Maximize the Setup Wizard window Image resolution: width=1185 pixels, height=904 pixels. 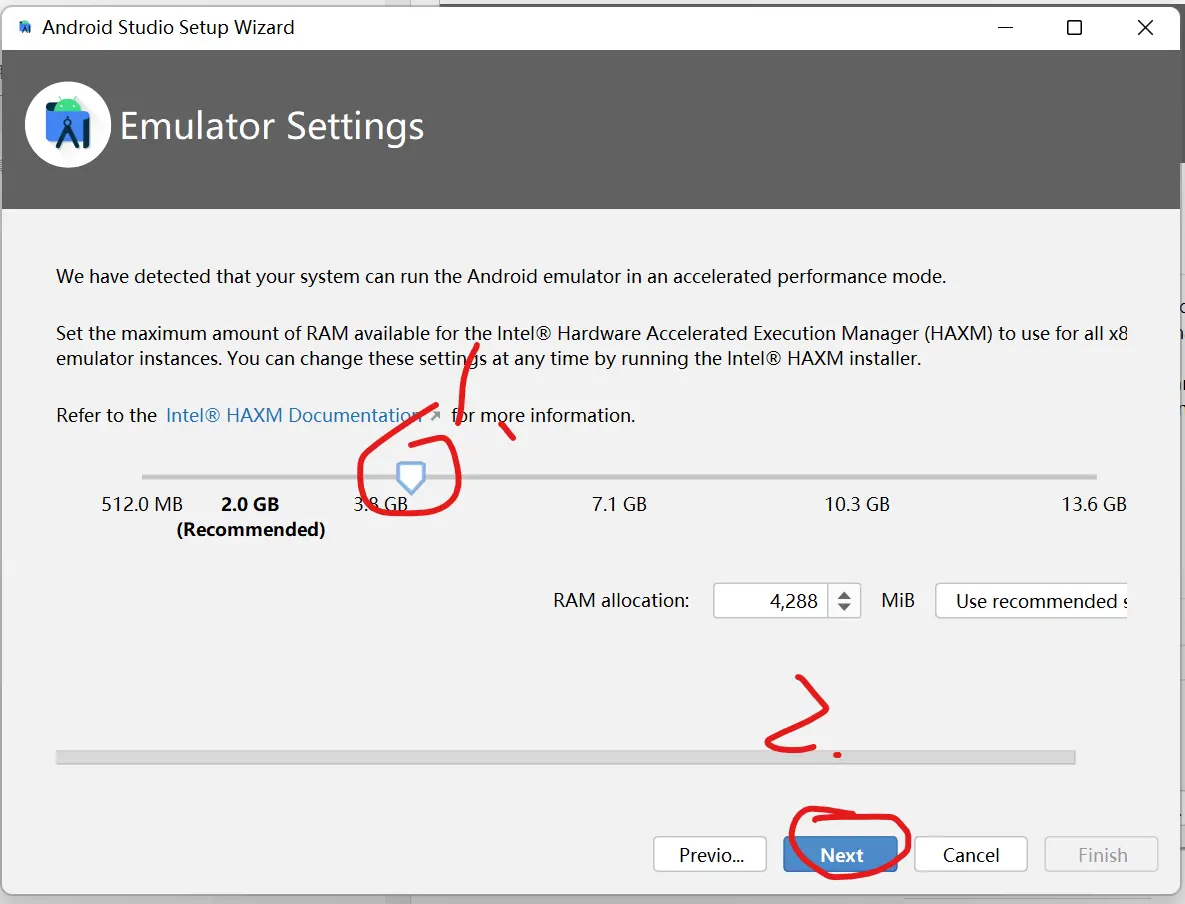pyautogui.click(x=1074, y=27)
